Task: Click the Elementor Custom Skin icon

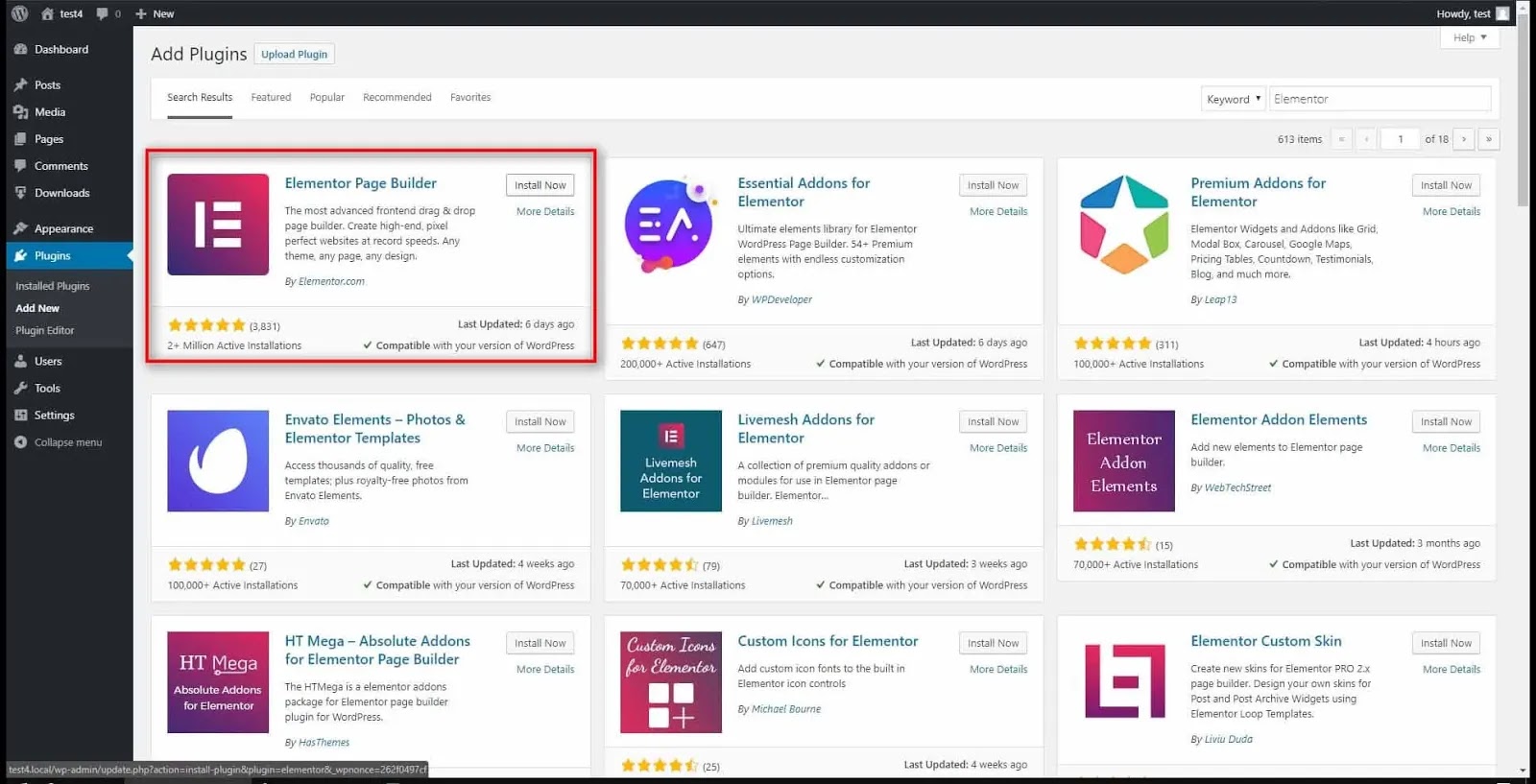Action: pos(1124,682)
